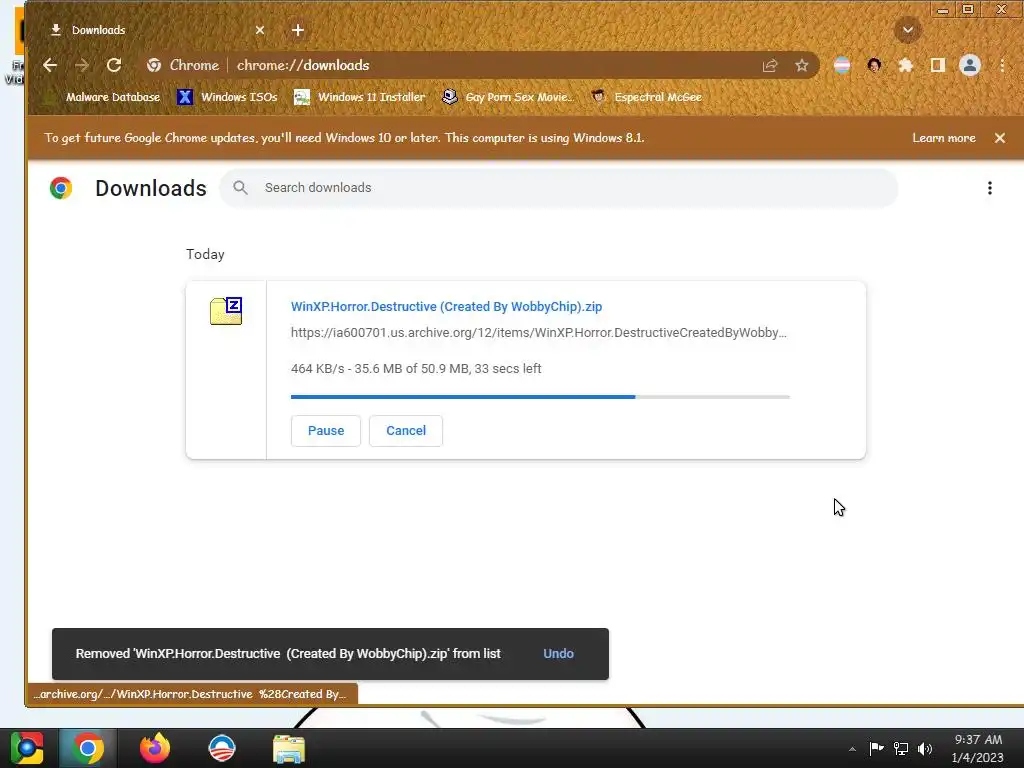Reload the downloads page
1024x768 pixels.
114,65
